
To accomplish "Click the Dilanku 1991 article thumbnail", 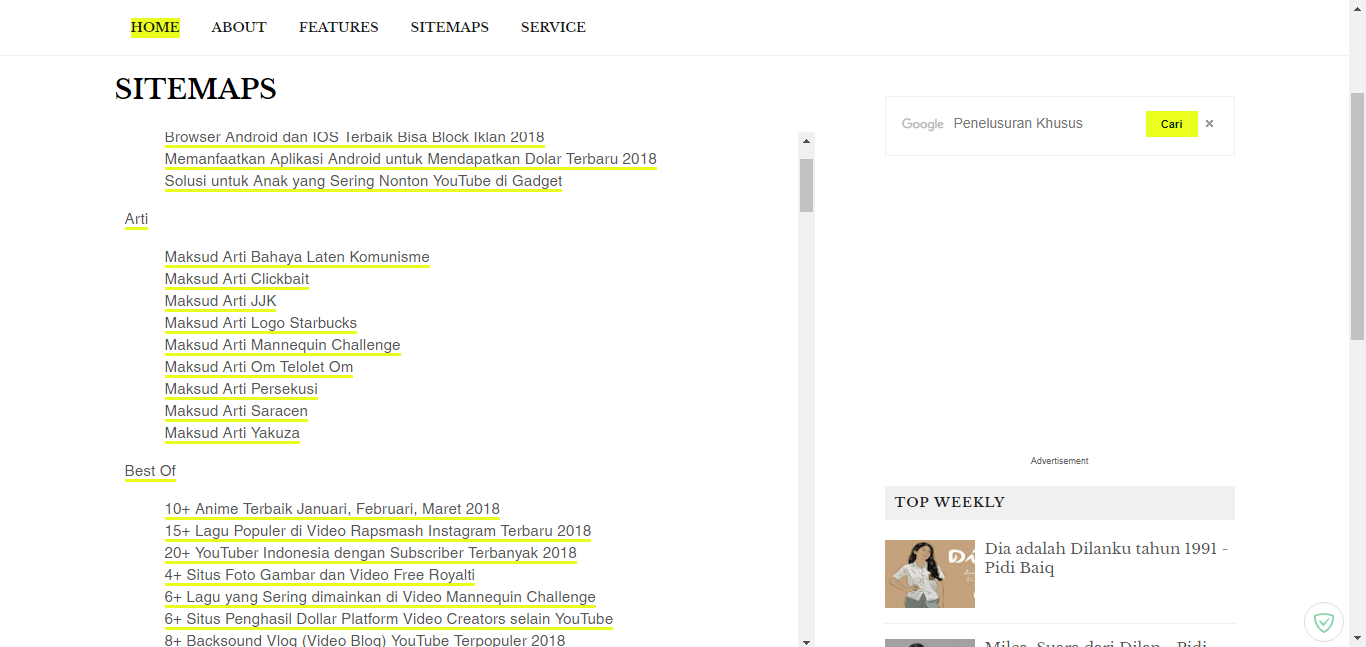I will click(930, 574).
